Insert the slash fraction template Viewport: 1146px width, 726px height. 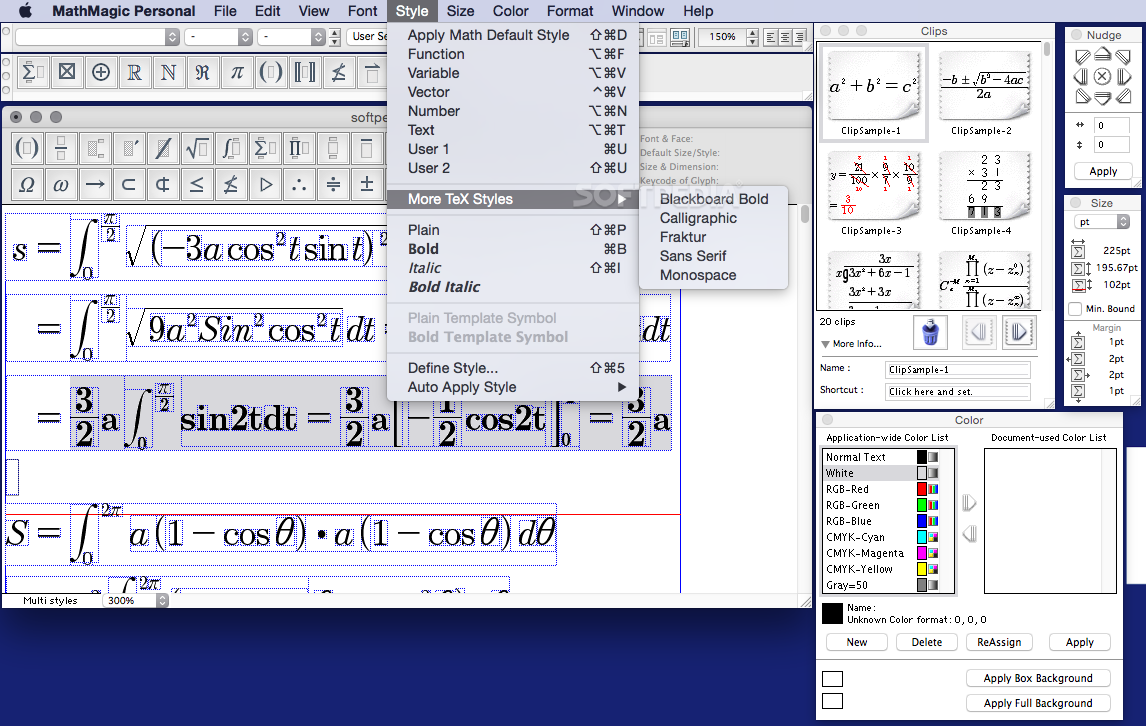point(163,148)
